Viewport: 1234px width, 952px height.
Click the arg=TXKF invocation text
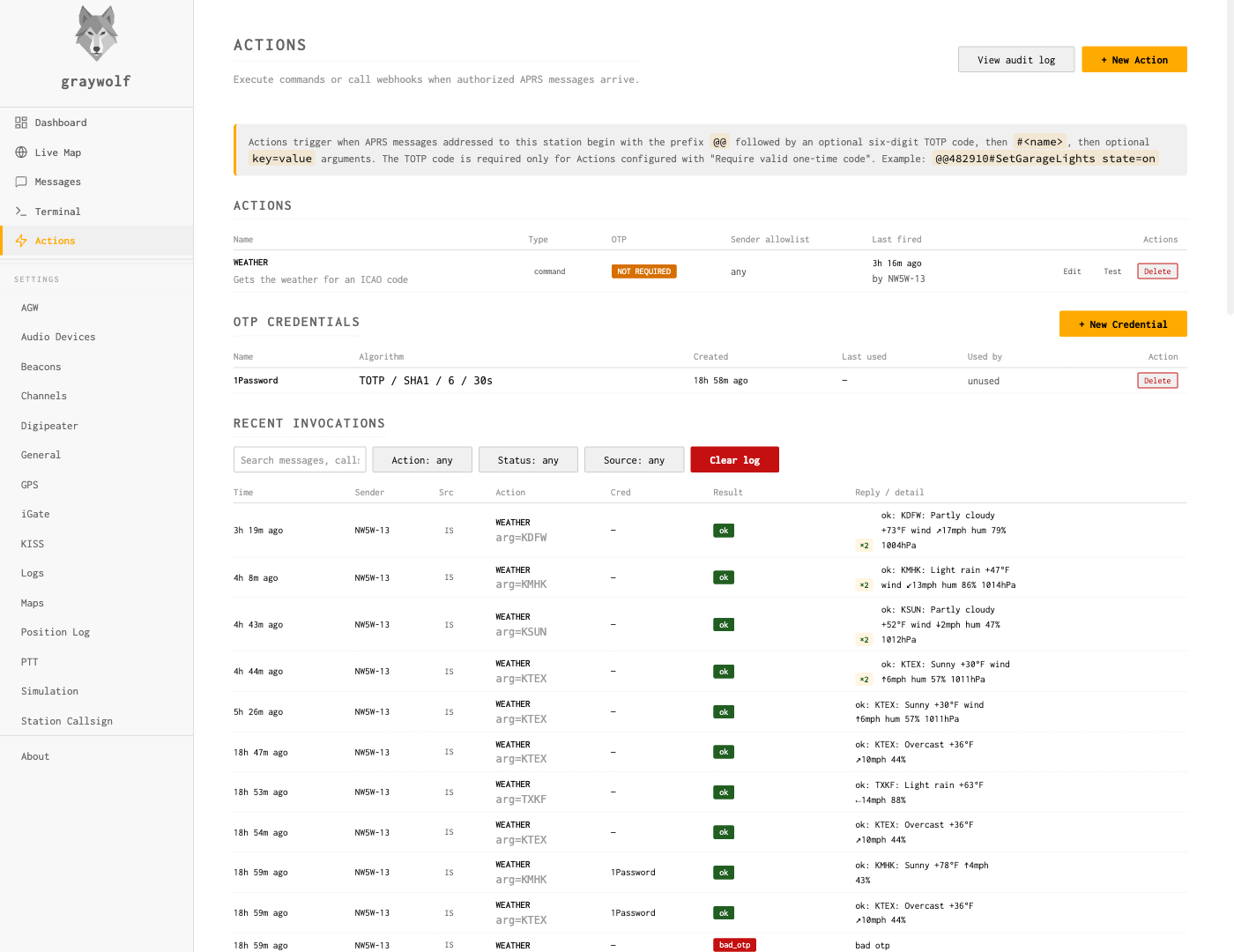pyautogui.click(x=521, y=800)
